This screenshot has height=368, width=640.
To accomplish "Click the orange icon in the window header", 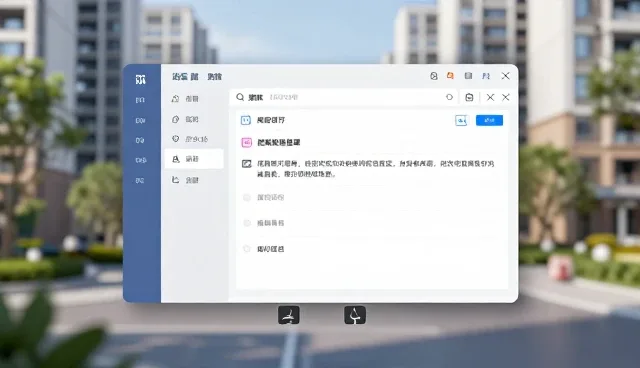I will coord(450,76).
